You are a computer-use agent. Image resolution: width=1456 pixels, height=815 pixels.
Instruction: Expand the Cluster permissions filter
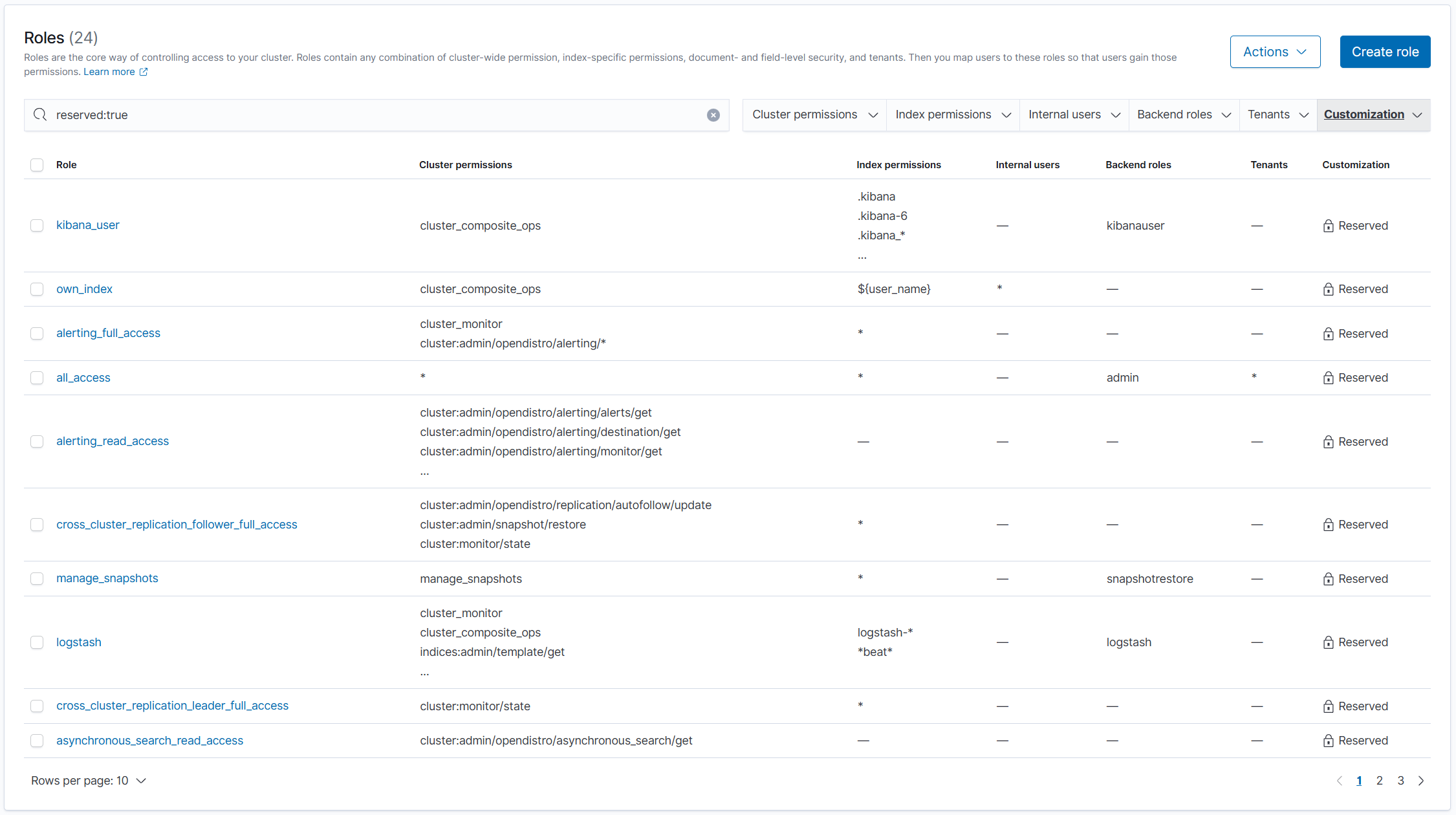pos(814,115)
